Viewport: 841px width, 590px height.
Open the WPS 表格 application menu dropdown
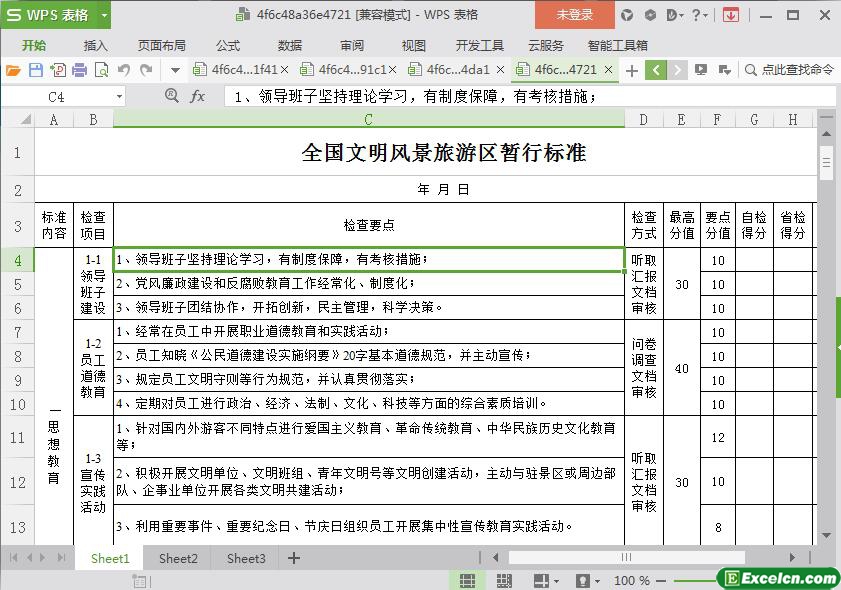[x=103, y=15]
